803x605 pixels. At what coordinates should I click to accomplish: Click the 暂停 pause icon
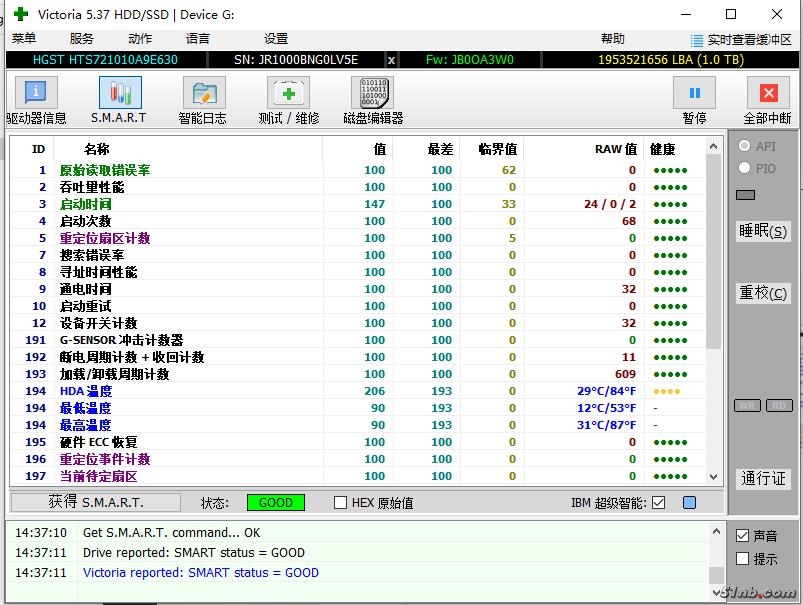coord(694,93)
